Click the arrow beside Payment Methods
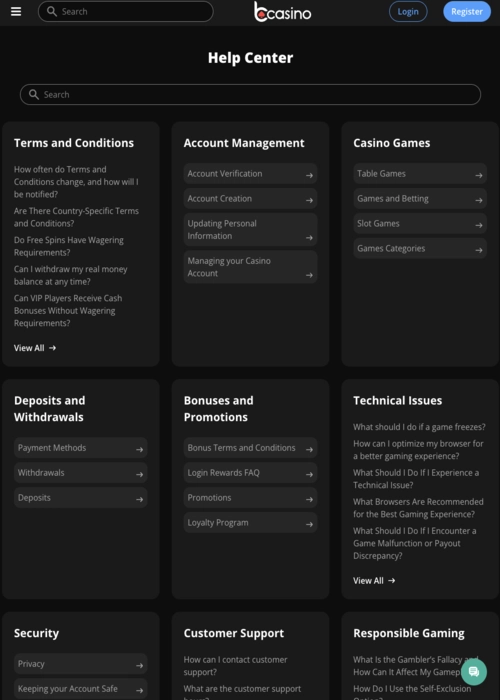This screenshot has width=500, height=700. click(140, 450)
